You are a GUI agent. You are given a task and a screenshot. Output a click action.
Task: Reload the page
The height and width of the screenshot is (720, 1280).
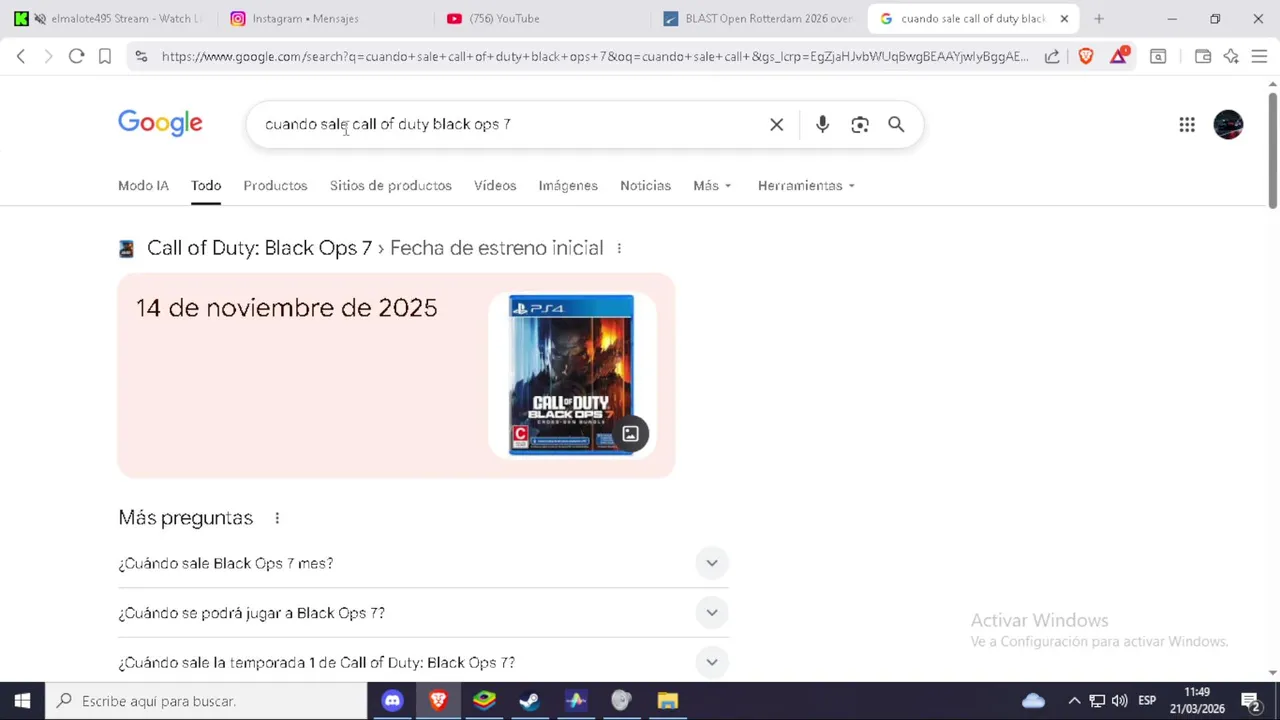point(76,56)
